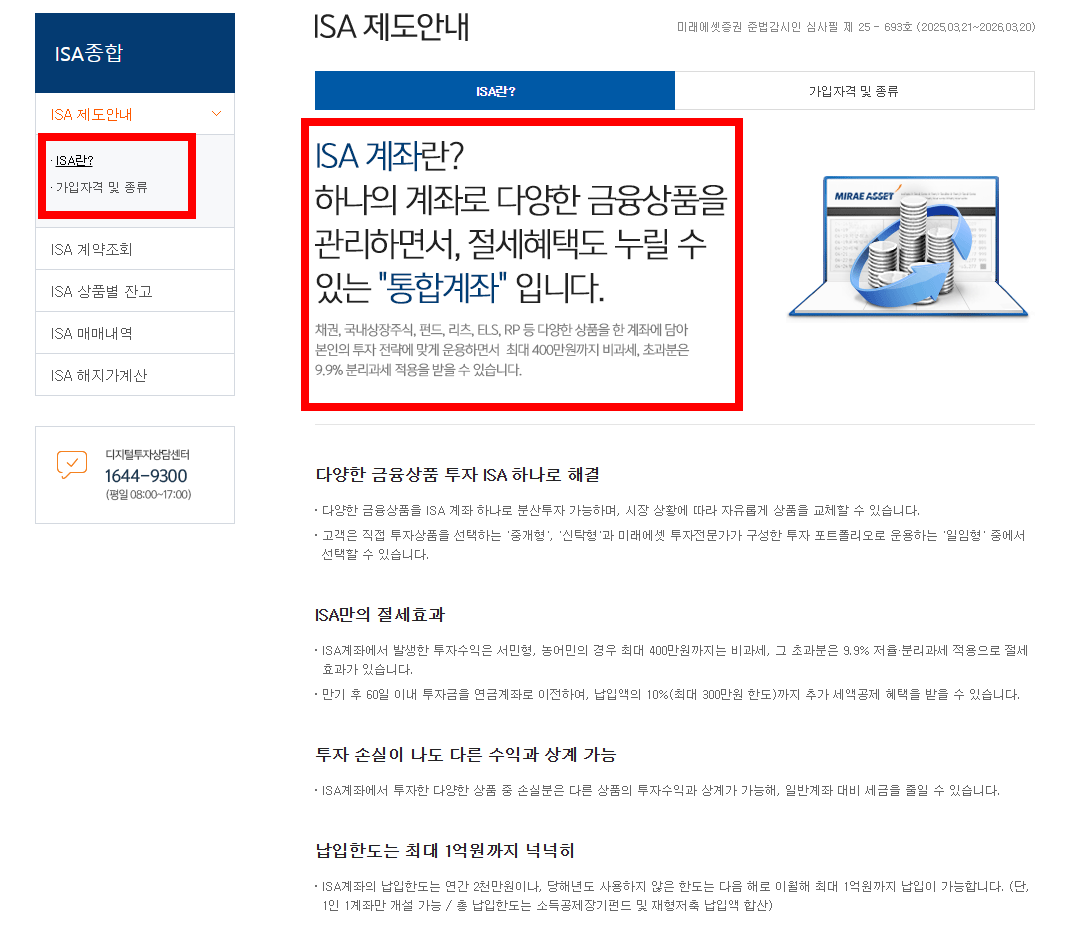Viewport: 1072px width, 925px height.
Task: Switch to the 가입자격 및 종류 tab
Action: [x=854, y=91]
